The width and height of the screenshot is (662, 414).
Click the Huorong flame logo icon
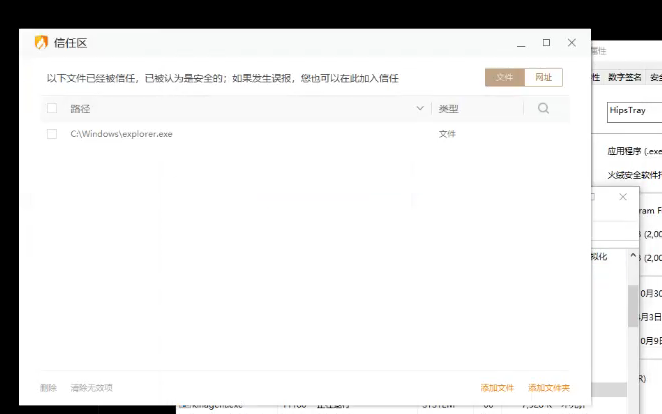point(41,43)
